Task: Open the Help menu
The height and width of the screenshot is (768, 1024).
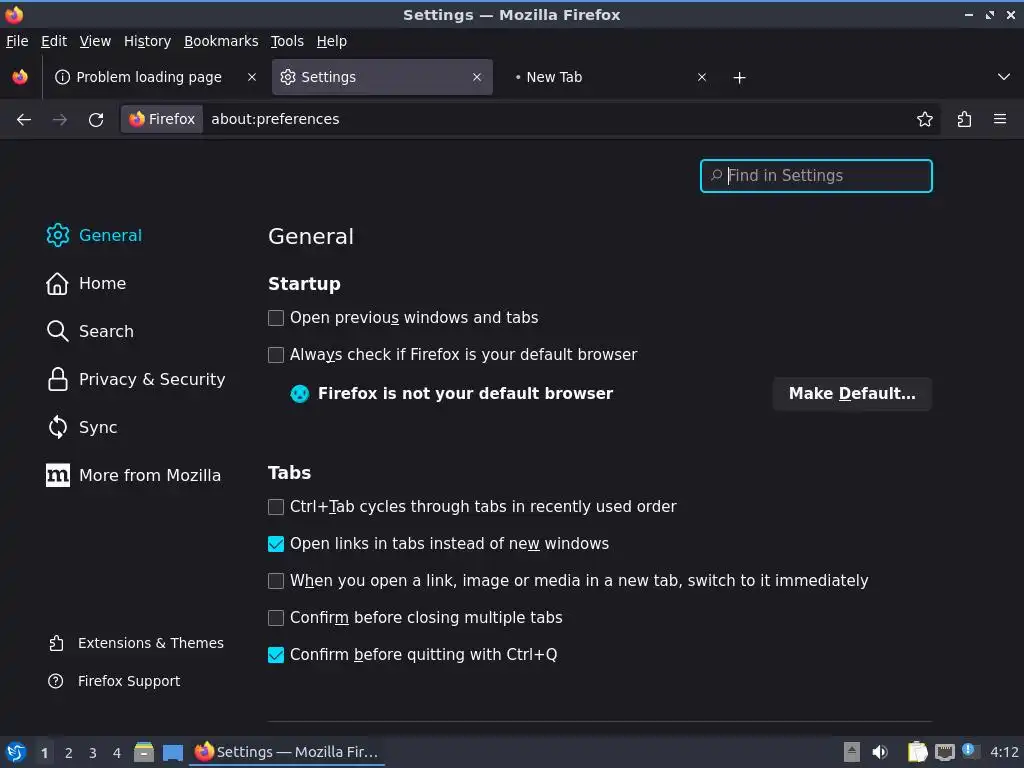Action: click(x=332, y=41)
